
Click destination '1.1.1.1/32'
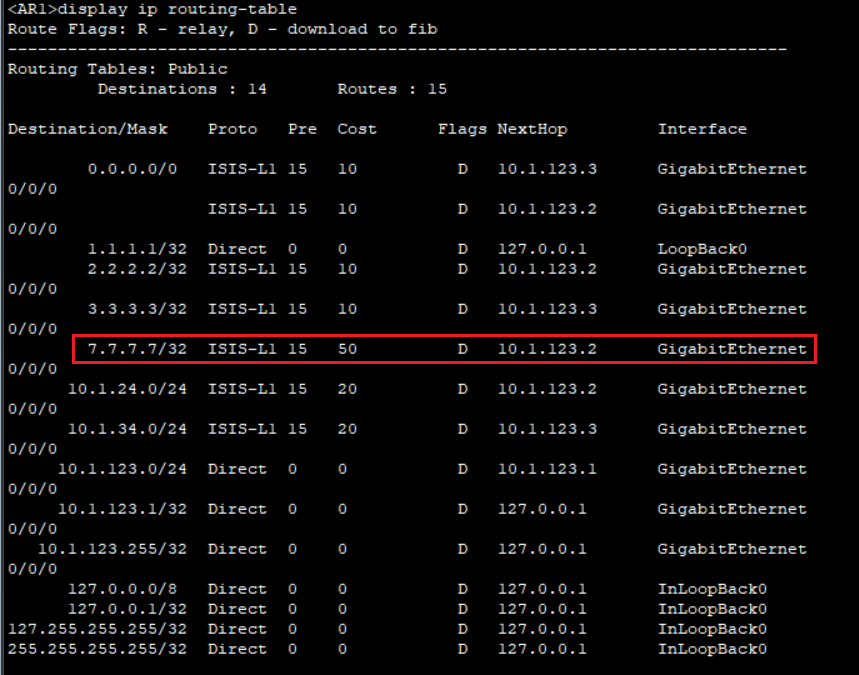tap(137, 249)
